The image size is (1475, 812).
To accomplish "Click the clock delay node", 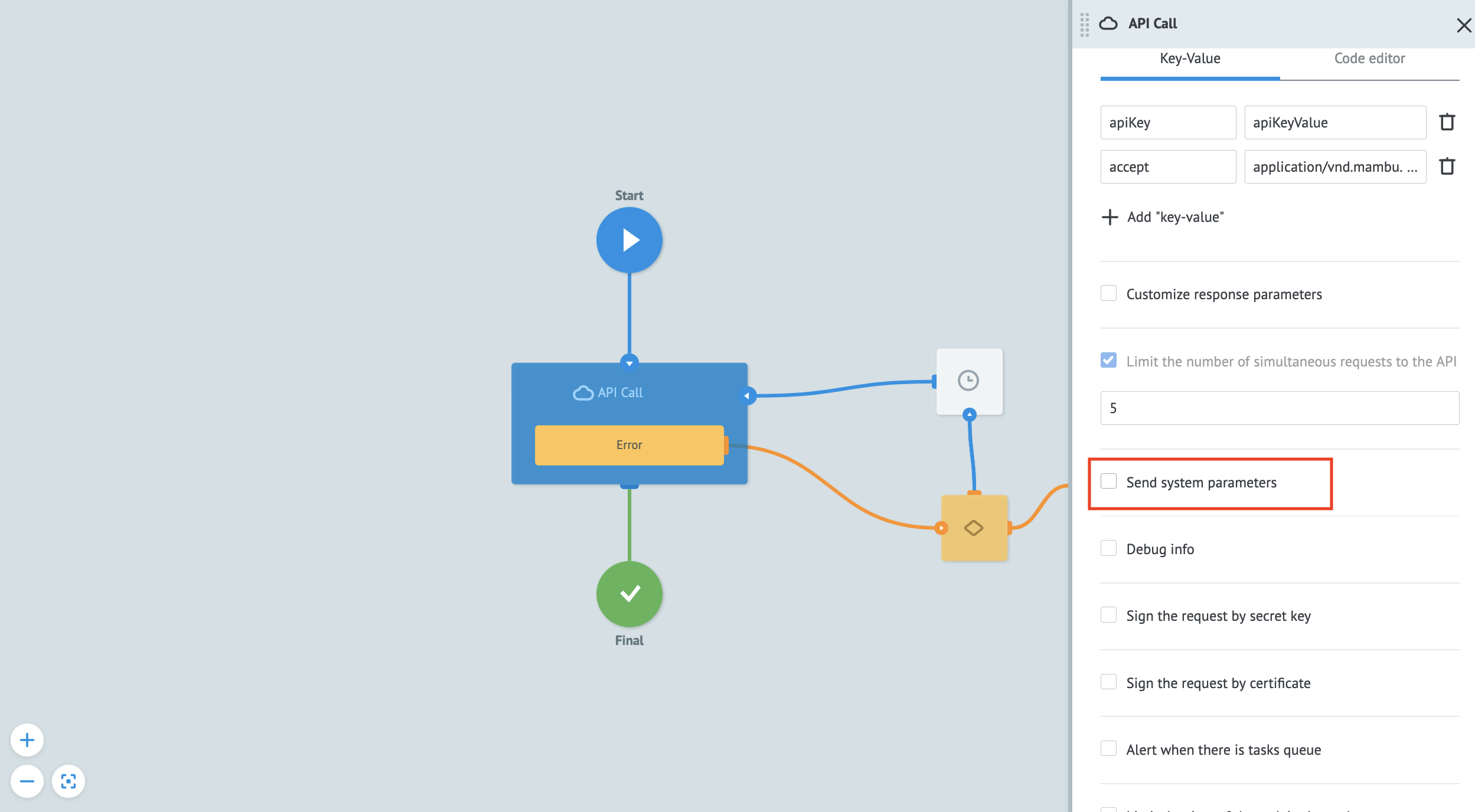I will 968,381.
